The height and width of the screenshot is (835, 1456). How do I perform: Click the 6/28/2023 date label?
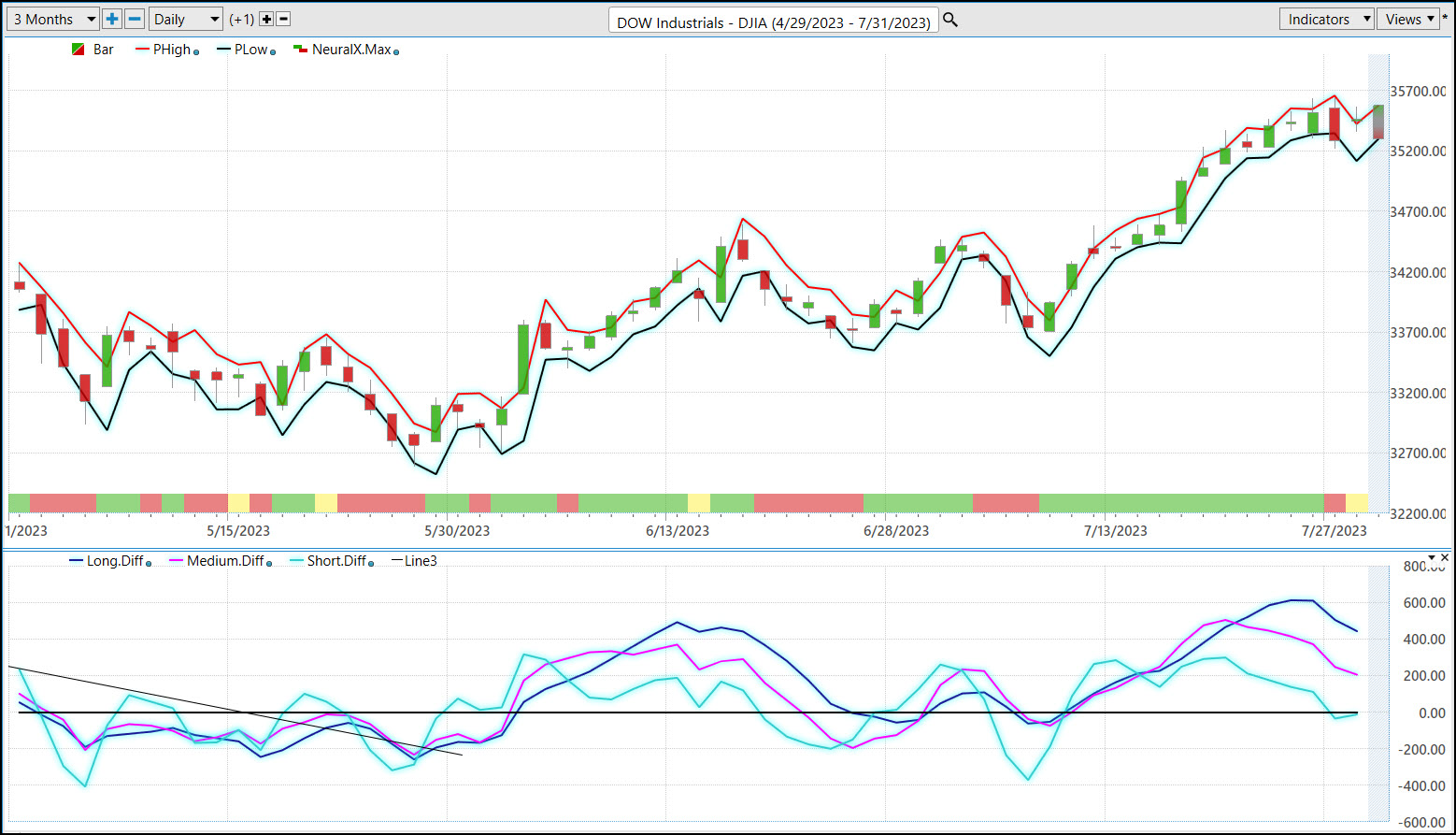click(x=896, y=531)
